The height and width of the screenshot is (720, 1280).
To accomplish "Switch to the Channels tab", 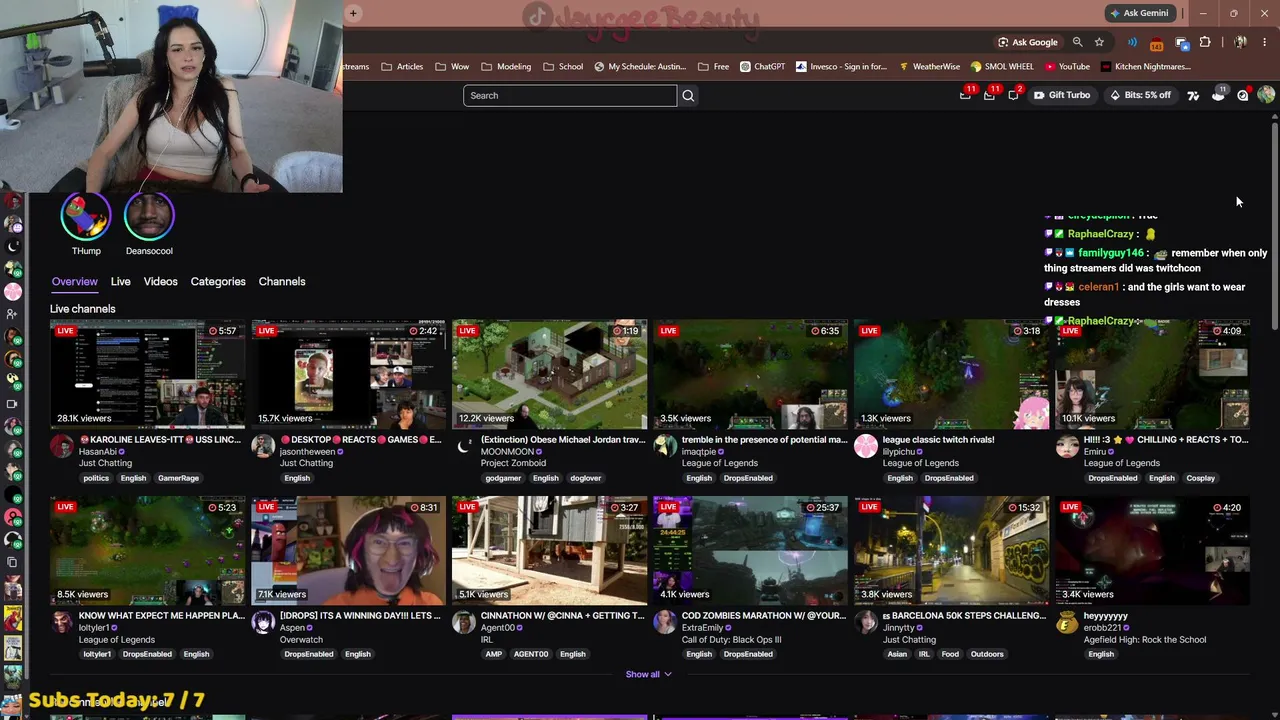I will point(282,282).
